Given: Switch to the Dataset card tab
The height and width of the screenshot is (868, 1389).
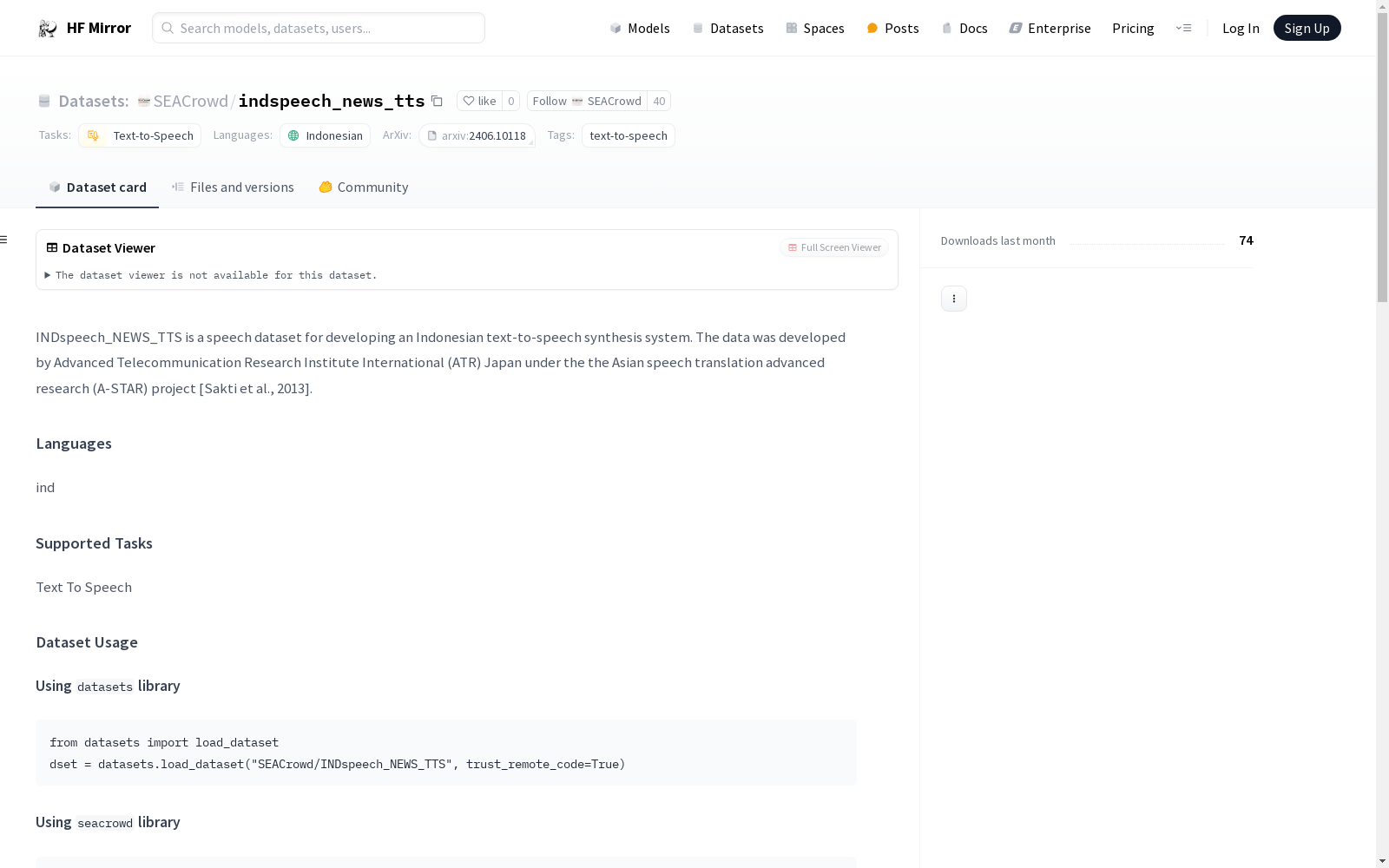Looking at the screenshot, I should point(97,187).
